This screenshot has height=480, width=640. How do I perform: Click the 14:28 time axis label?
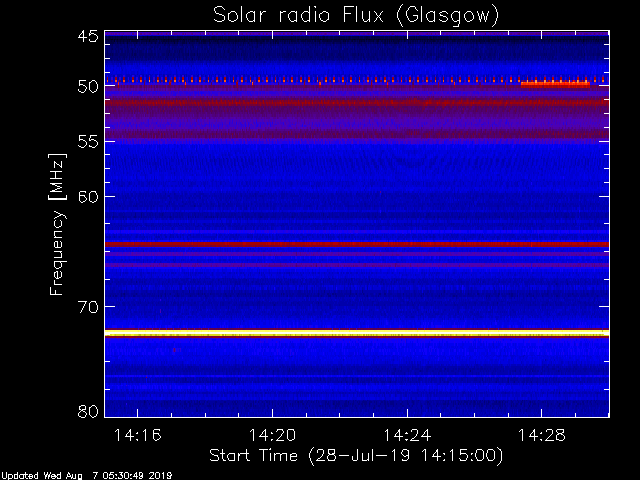point(542,435)
